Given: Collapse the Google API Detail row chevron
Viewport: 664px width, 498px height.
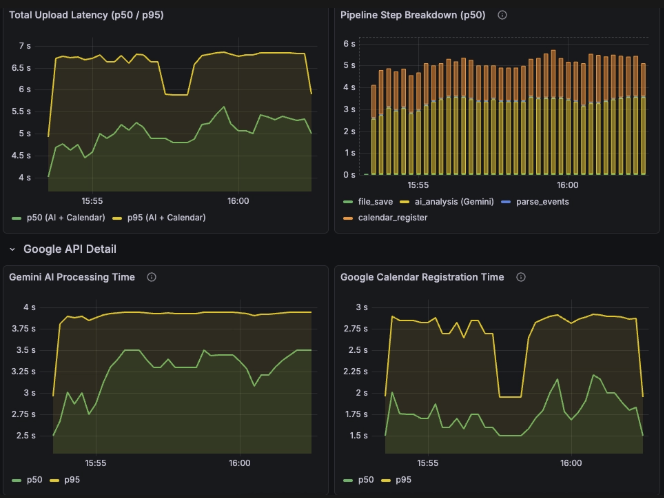Looking at the screenshot, I should (x=12, y=248).
